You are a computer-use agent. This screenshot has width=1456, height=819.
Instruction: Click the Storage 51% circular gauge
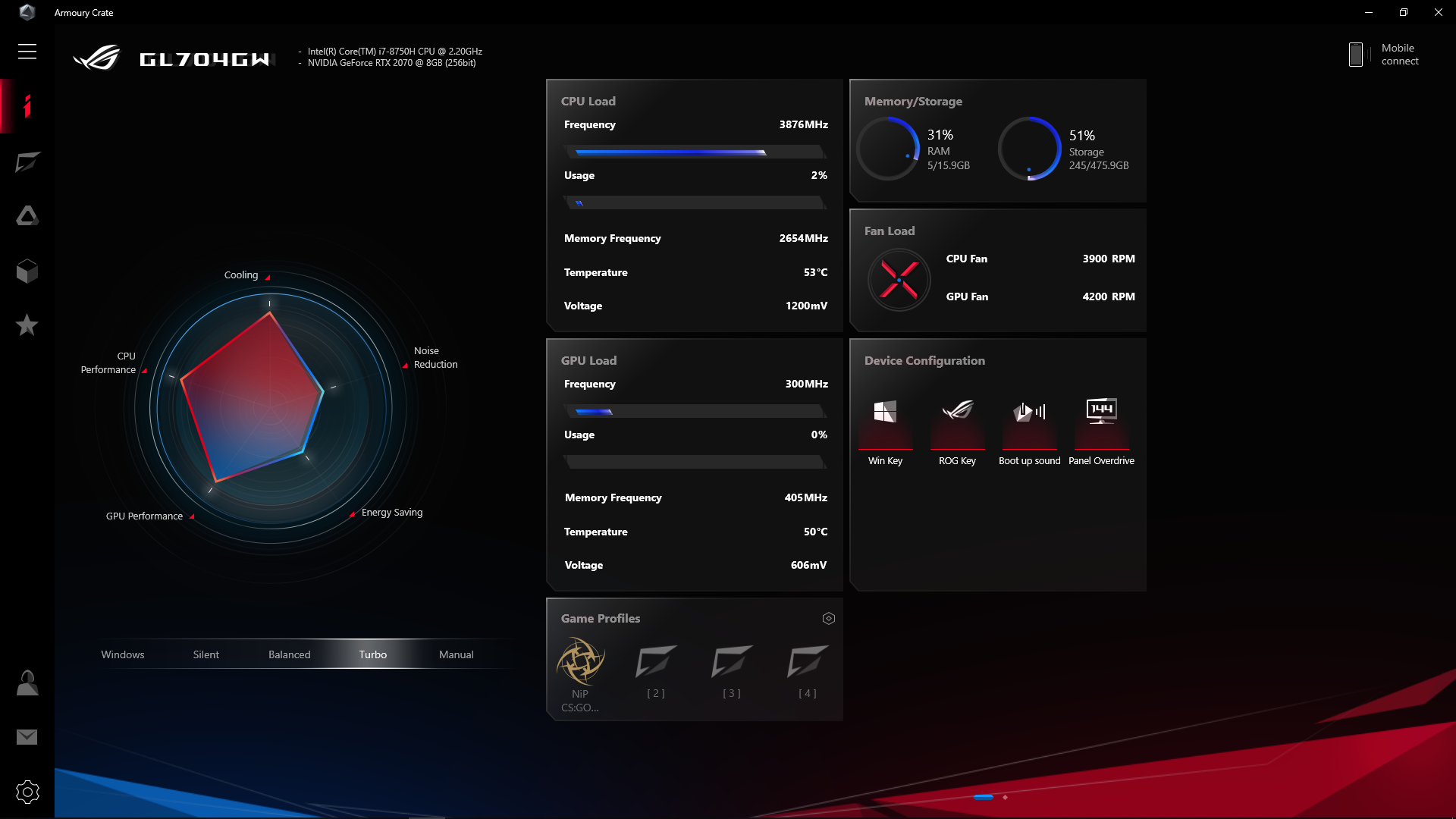pyautogui.click(x=1030, y=149)
